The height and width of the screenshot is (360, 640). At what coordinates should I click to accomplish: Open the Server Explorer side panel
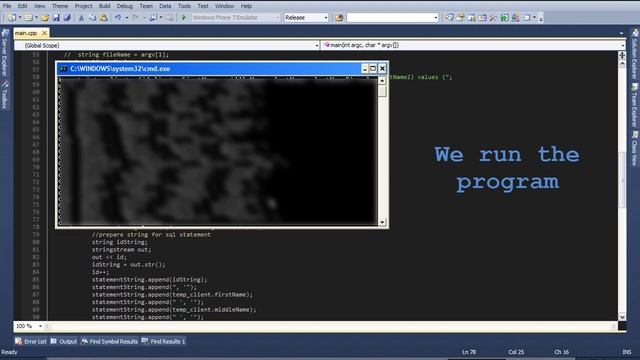pos(4,53)
